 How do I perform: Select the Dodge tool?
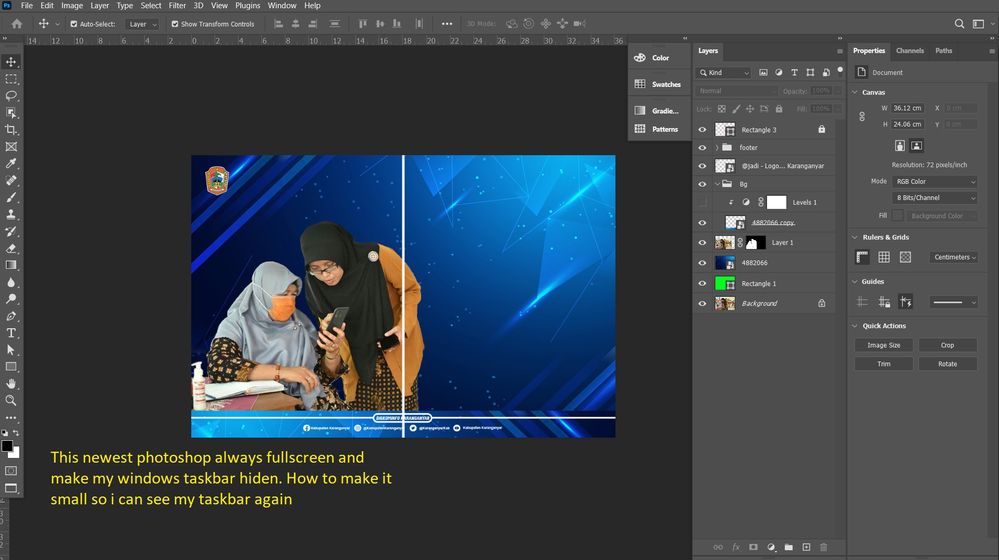point(11,299)
